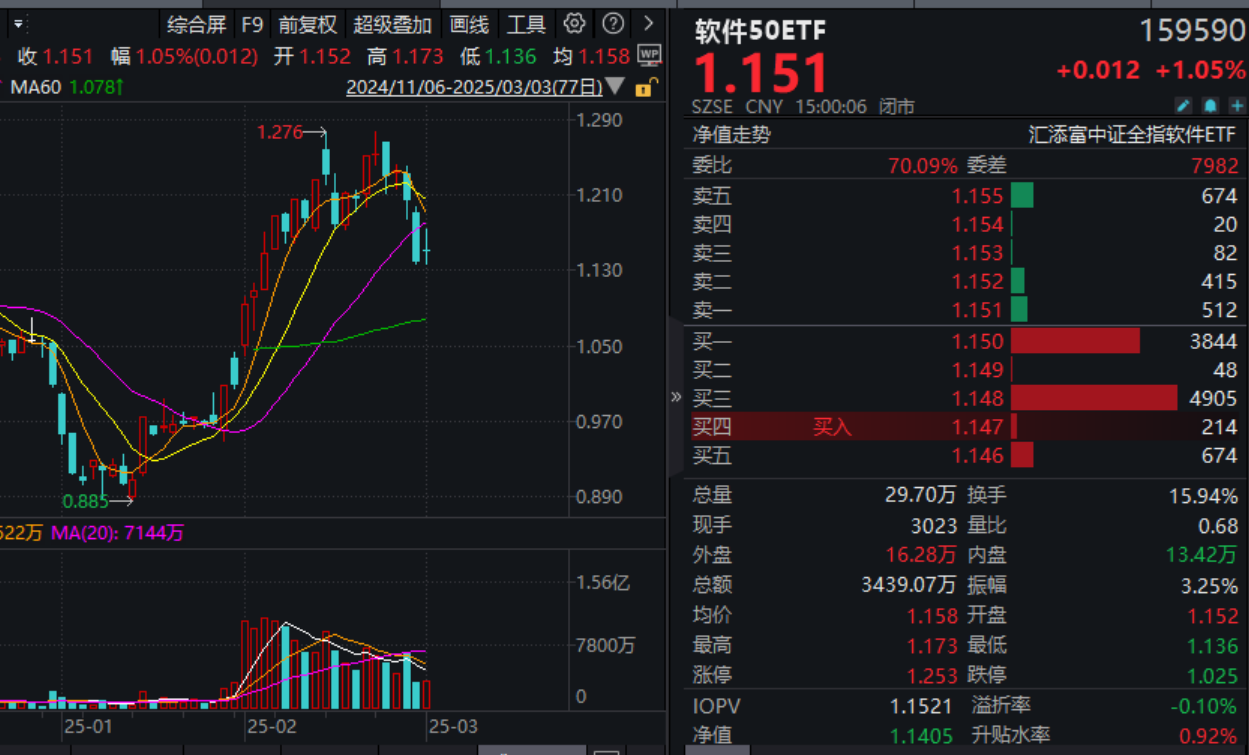The image size is (1249, 755).
Task: Open the help question-mark icon
Action: tap(612, 24)
